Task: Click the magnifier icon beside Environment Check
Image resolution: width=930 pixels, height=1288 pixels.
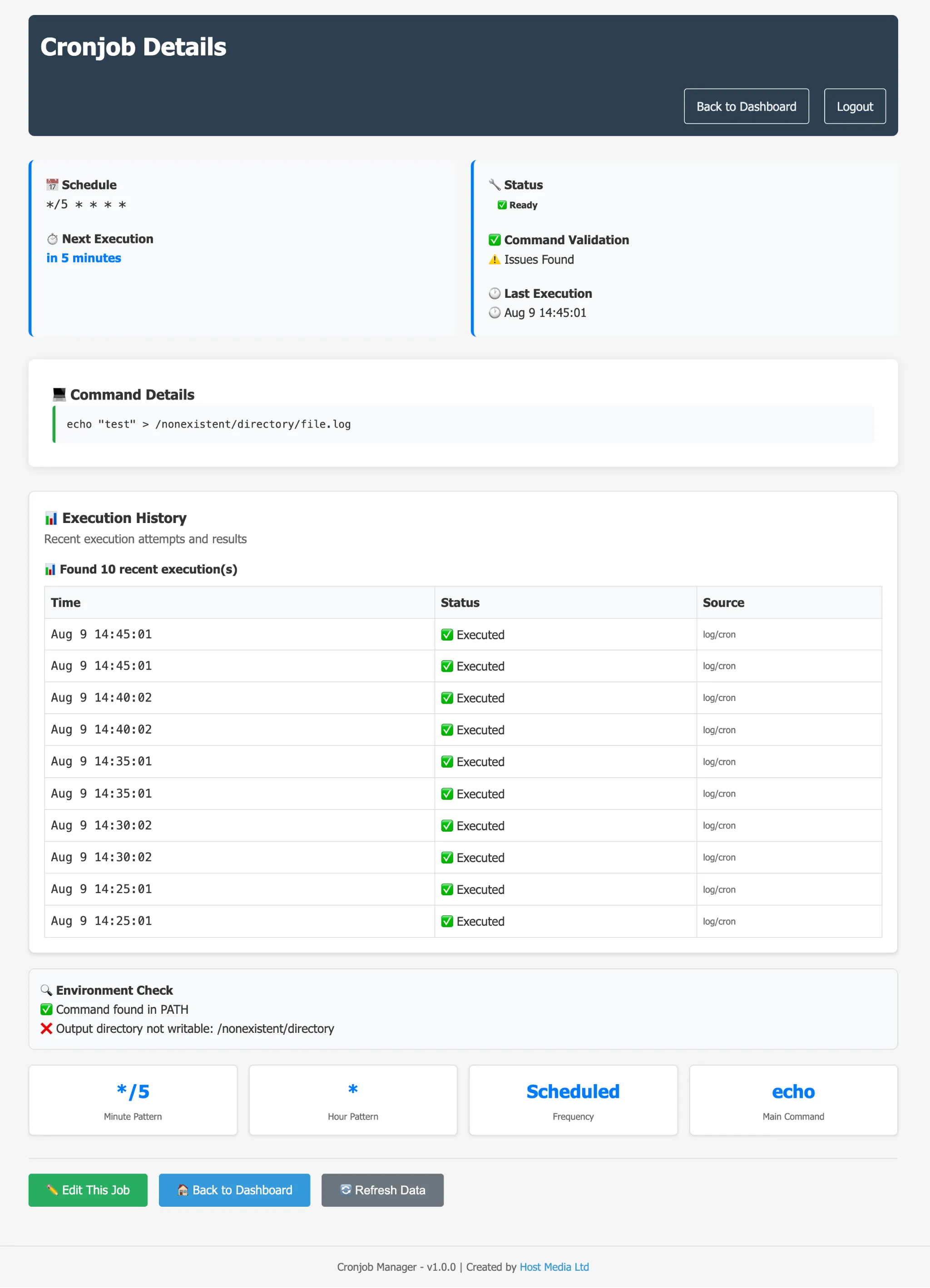Action: [x=47, y=990]
